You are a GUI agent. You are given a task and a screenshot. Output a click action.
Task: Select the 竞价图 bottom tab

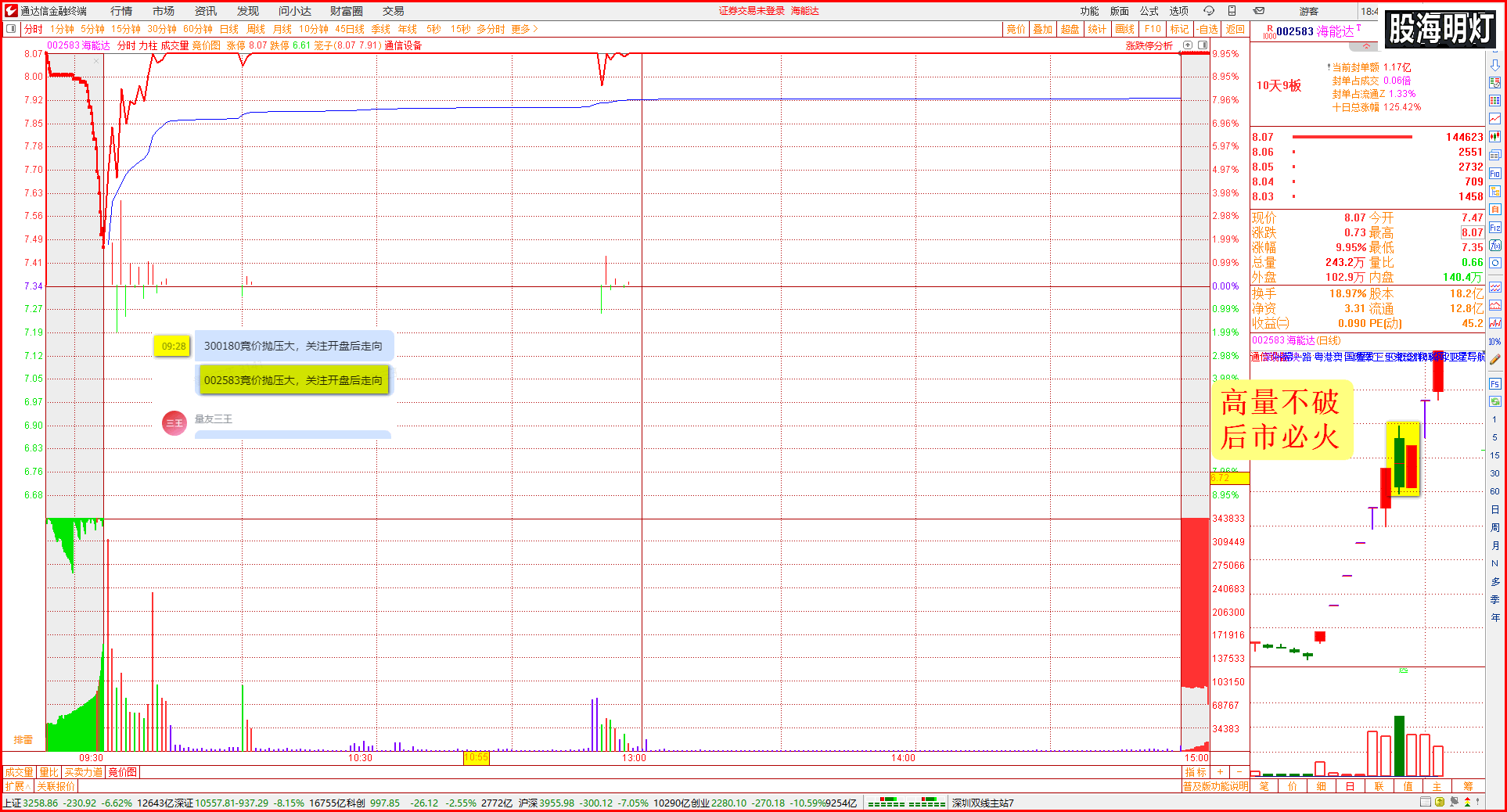click(x=122, y=772)
